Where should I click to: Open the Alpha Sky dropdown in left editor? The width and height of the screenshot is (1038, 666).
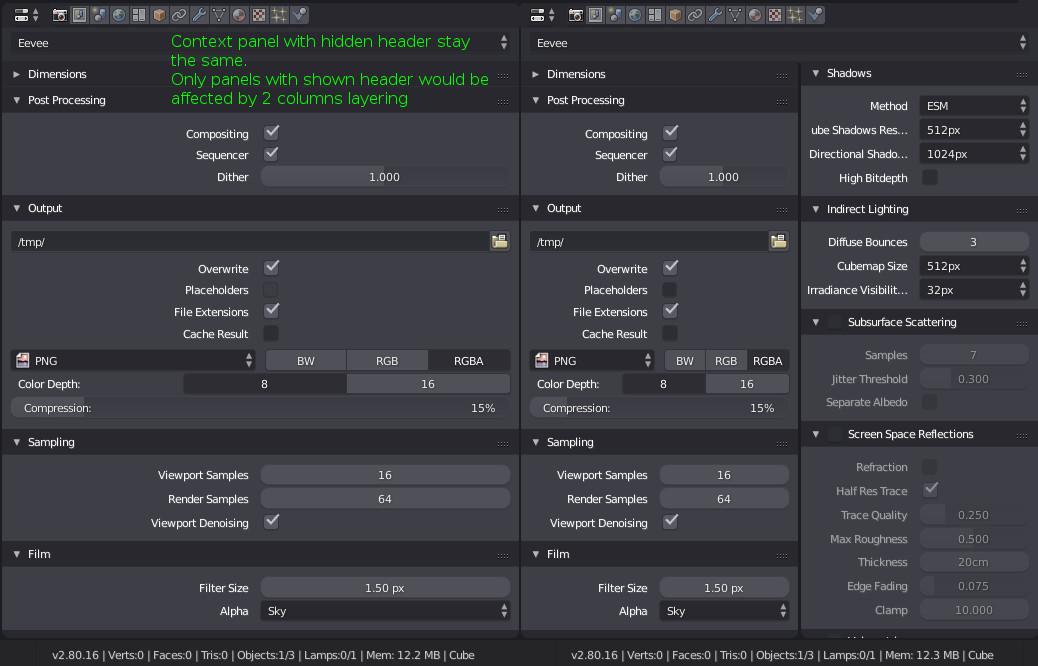tap(385, 610)
